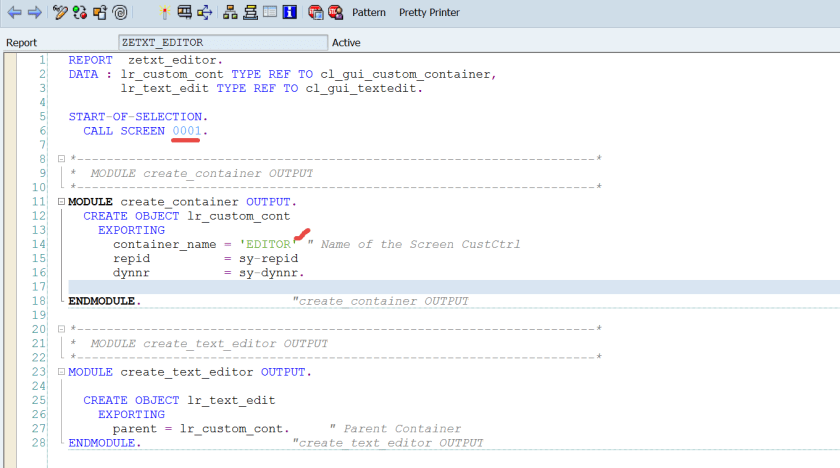Screen dimensions: 840x468
Task: Click 'CALL SCREEN' keywords on line 6
Action: coord(124,131)
